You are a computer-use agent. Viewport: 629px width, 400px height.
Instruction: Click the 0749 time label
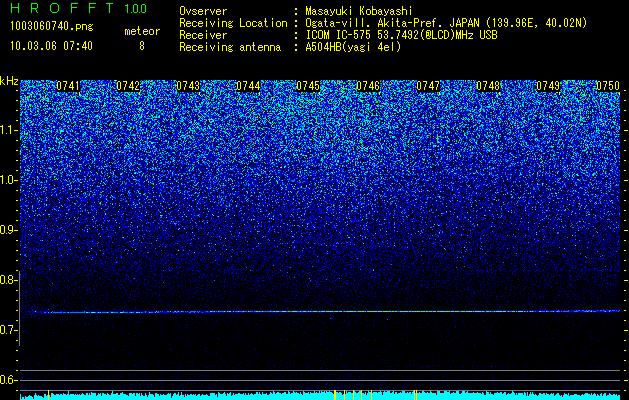548,86
